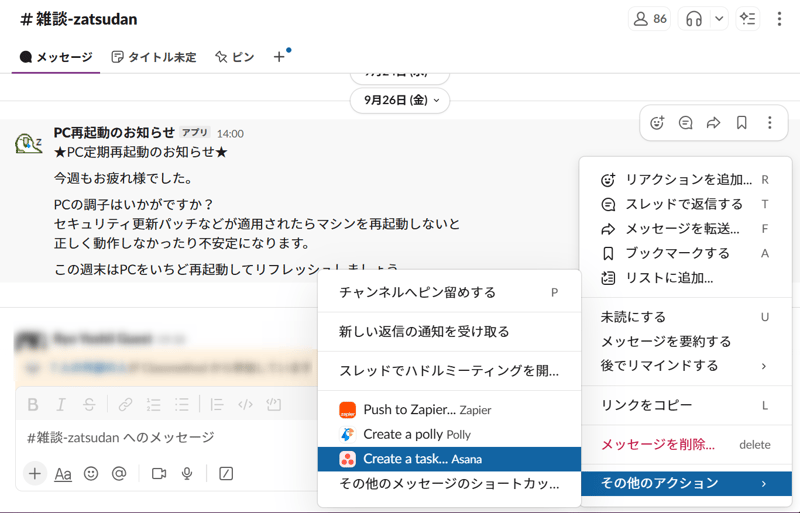The image size is (800, 513).
Task: Choose リンクをコピー from the menu
Action: pos(646,405)
